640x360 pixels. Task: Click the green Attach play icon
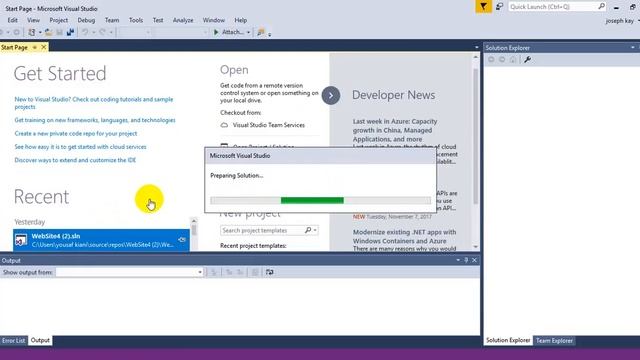(216, 32)
